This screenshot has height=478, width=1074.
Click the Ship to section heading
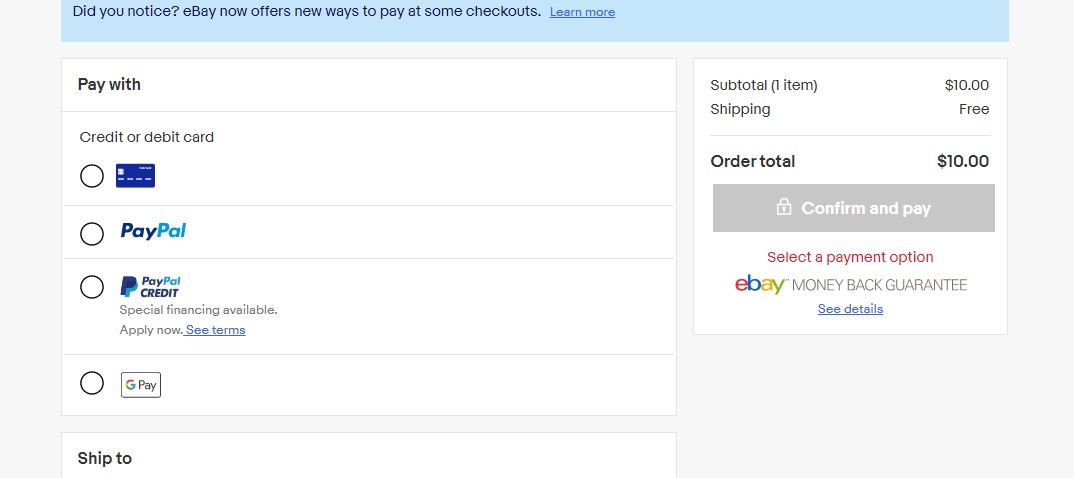105,458
